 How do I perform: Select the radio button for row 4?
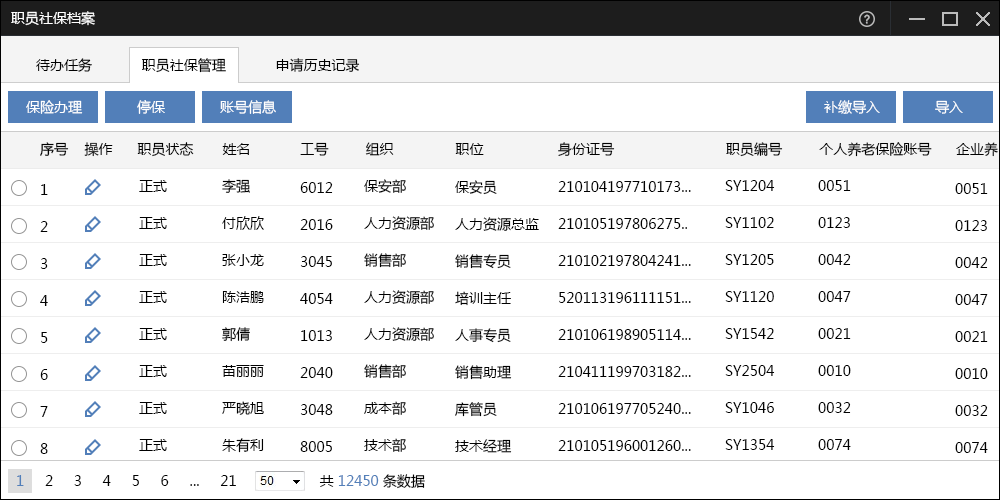click(x=19, y=299)
